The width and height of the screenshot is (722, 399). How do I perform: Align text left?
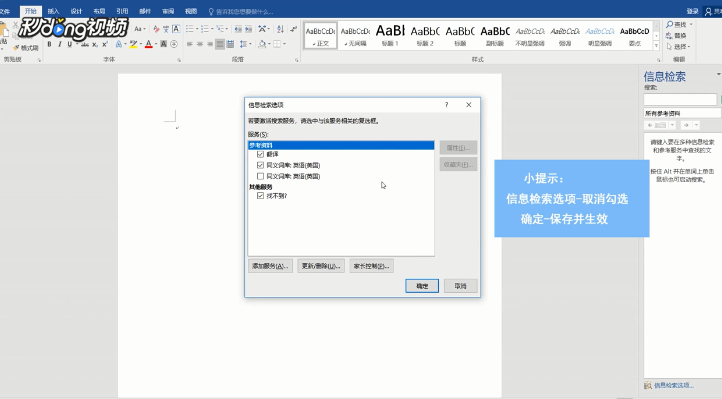pyautogui.click(x=189, y=44)
